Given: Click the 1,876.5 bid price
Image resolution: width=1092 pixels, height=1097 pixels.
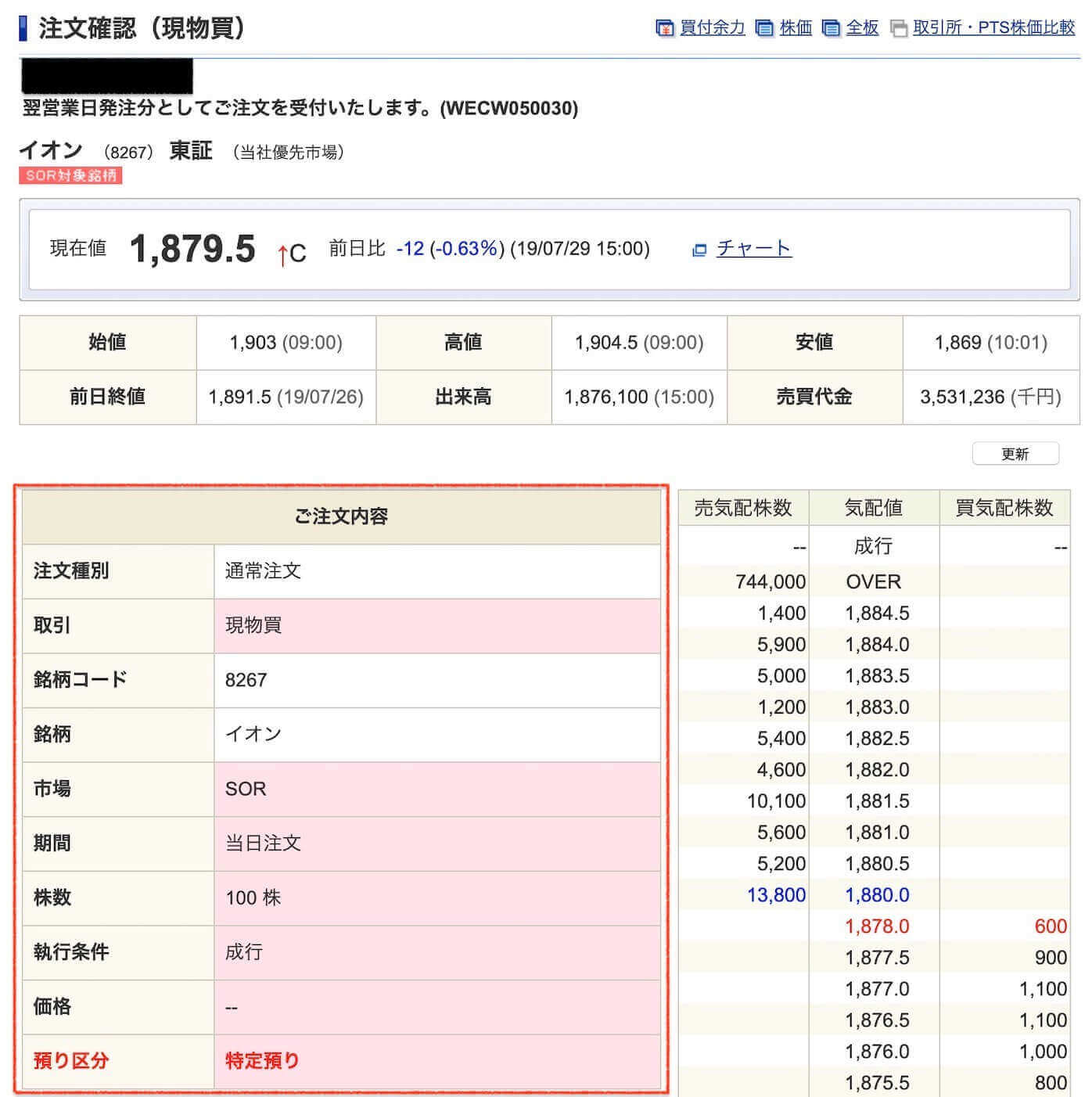Looking at the screenshot, I should (877, 1020).
